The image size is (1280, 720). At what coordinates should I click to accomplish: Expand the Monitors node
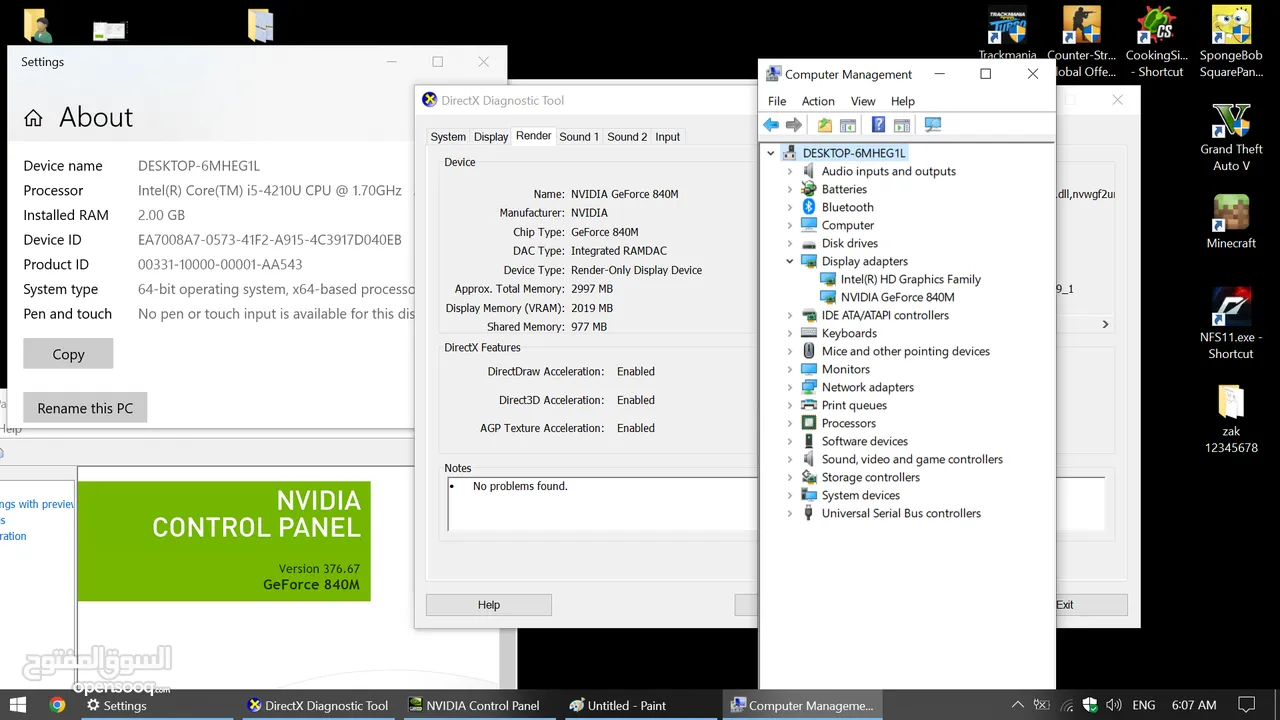pos(789,369)
